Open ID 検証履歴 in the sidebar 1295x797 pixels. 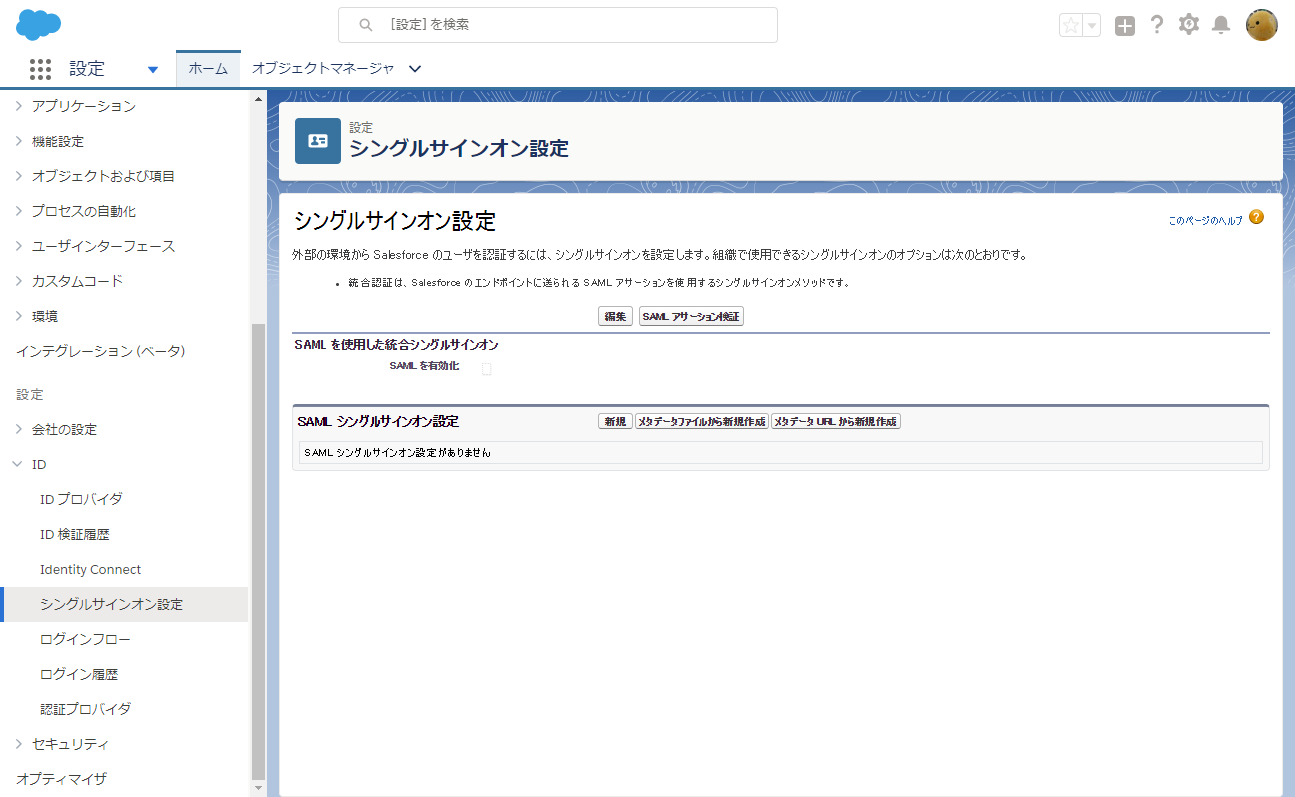tap(74, 534)
